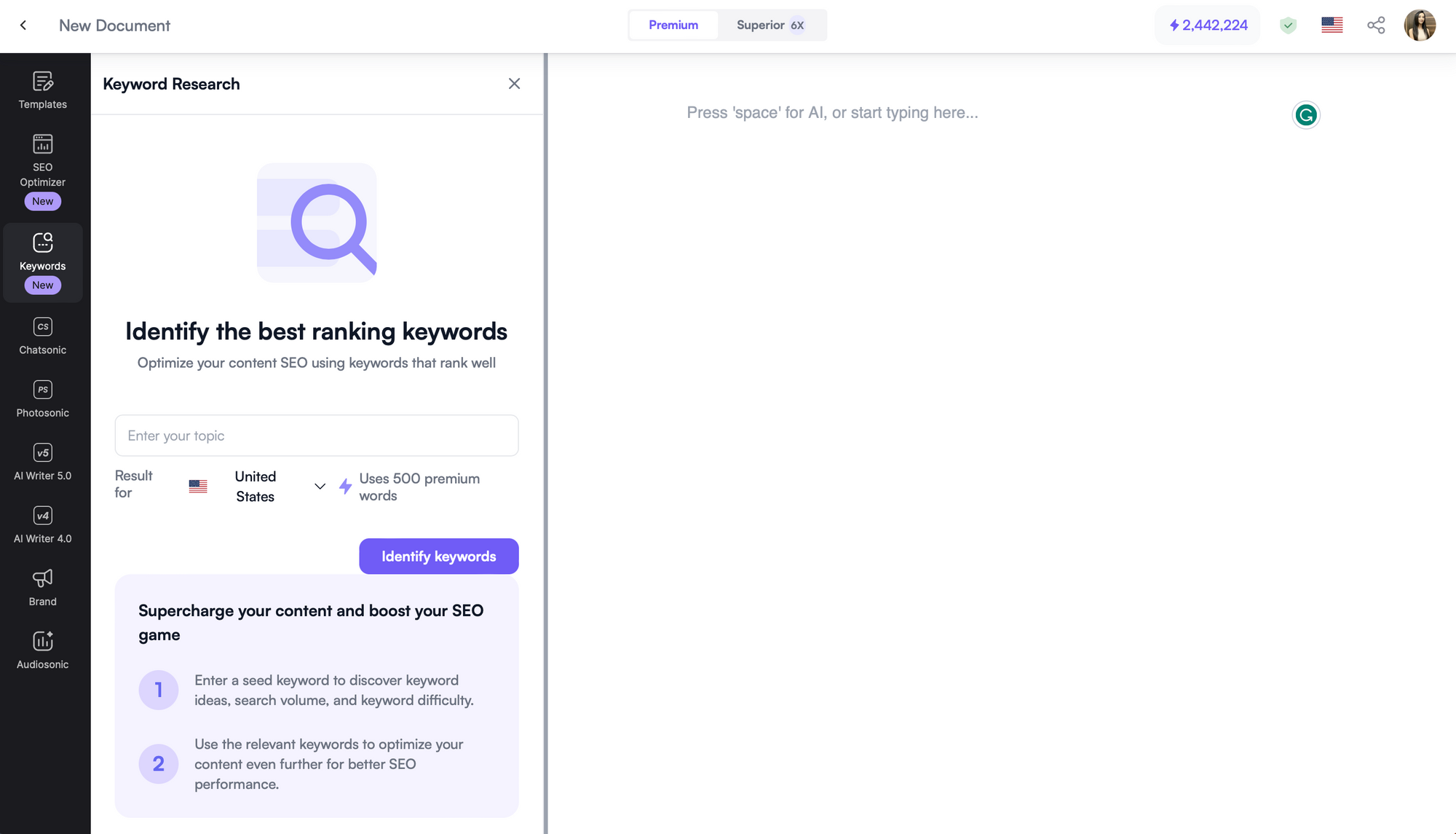Select US flag language setting
The height and width of the screenshot is (834, 1456).
click(x=1333, y=24)
